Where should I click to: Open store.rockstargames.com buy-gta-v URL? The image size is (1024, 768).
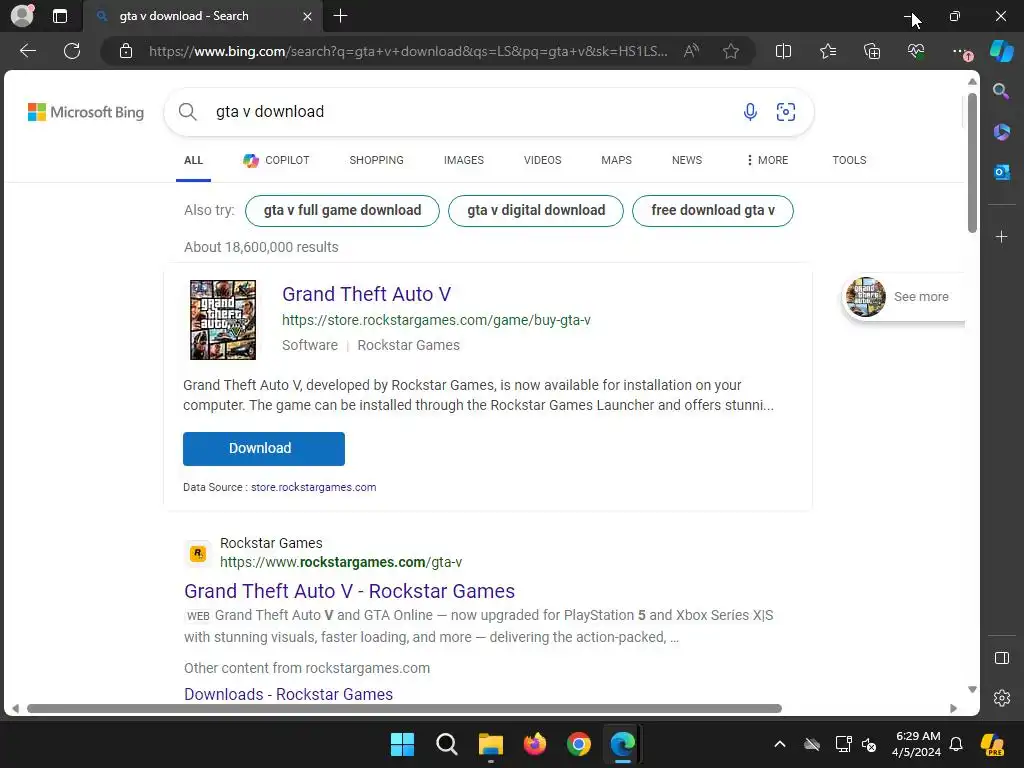pos(436,320)
